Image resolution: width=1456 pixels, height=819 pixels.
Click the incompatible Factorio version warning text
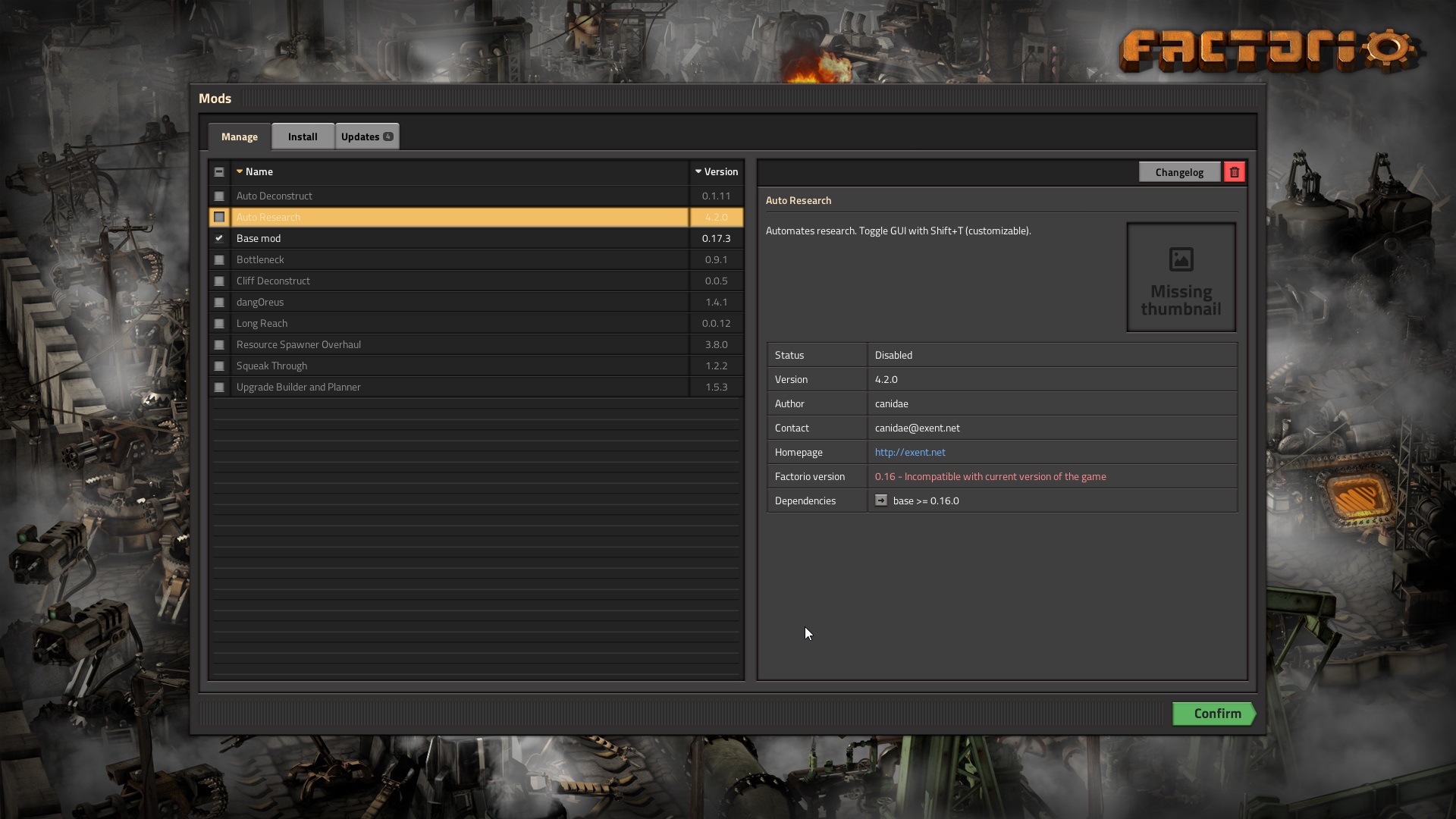(x=990, y=476)
